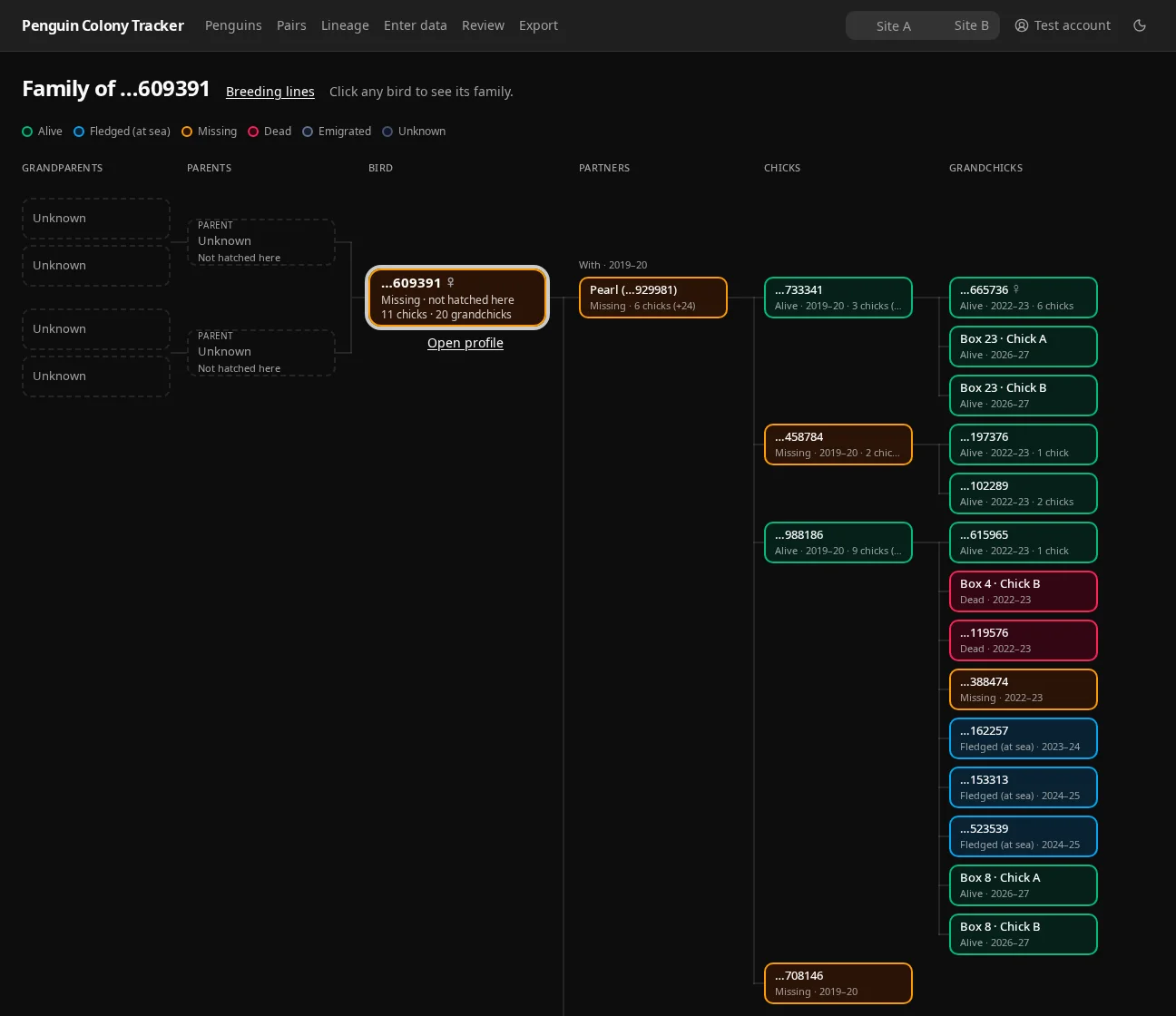Open Box 8 · Chick A

(x=1024, y=885)
